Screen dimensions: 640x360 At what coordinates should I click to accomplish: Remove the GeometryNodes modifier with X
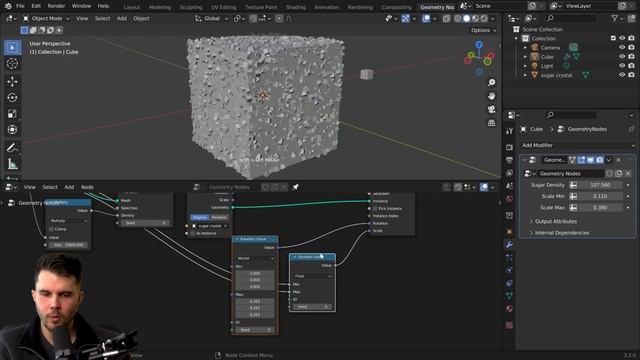click(x=618, y=160)
